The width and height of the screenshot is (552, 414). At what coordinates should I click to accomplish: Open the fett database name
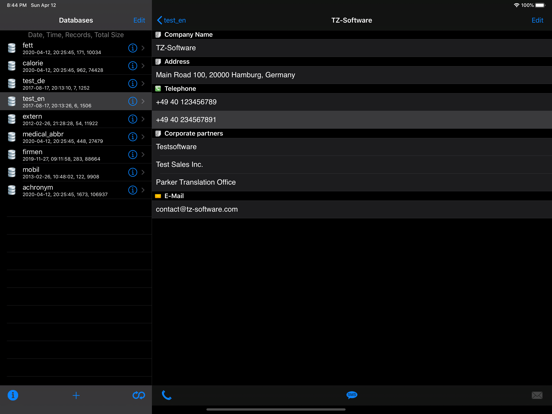(x=28, y=45)
